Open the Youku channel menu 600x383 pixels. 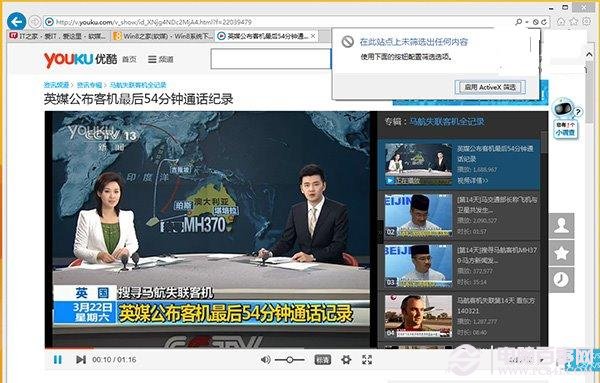tap(161, 59)
